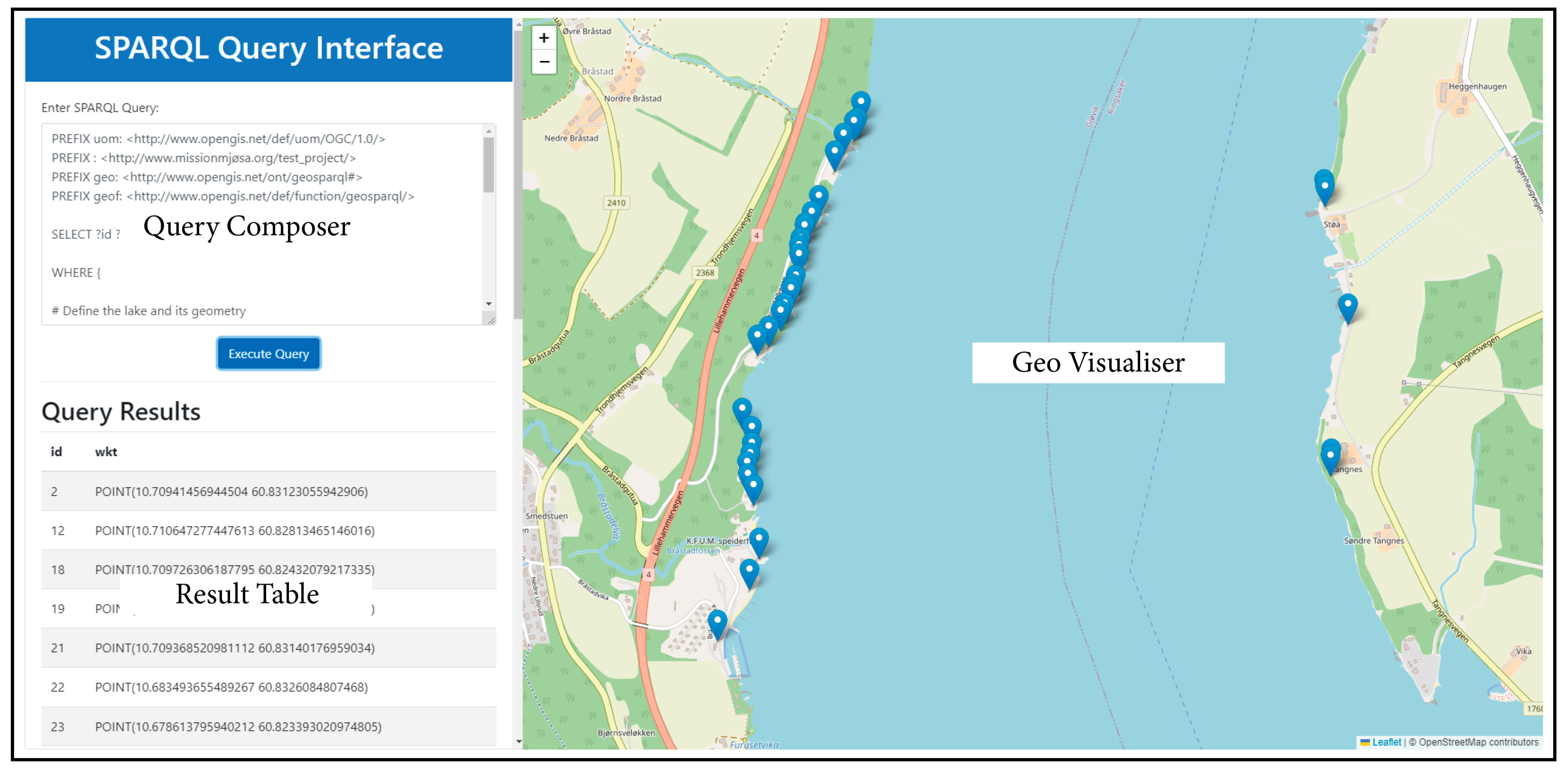
Task: Click the marker by the Bråstad marina
Action: pyautogui.click(x=718, y=622)
